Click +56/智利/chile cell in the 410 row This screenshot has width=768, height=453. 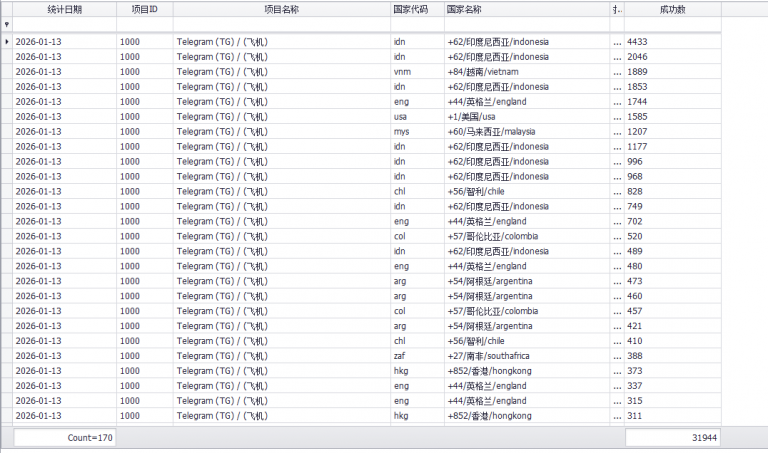(527, 341)
